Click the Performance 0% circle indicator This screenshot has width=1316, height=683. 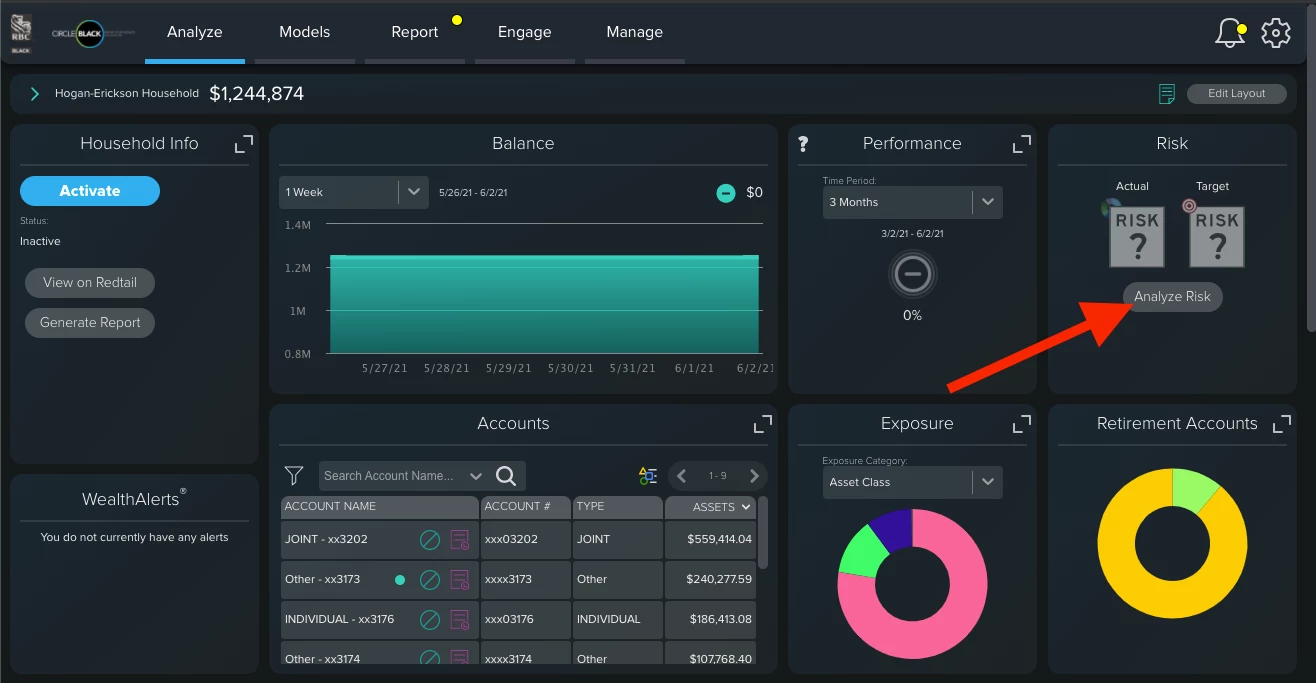point(912,274)
